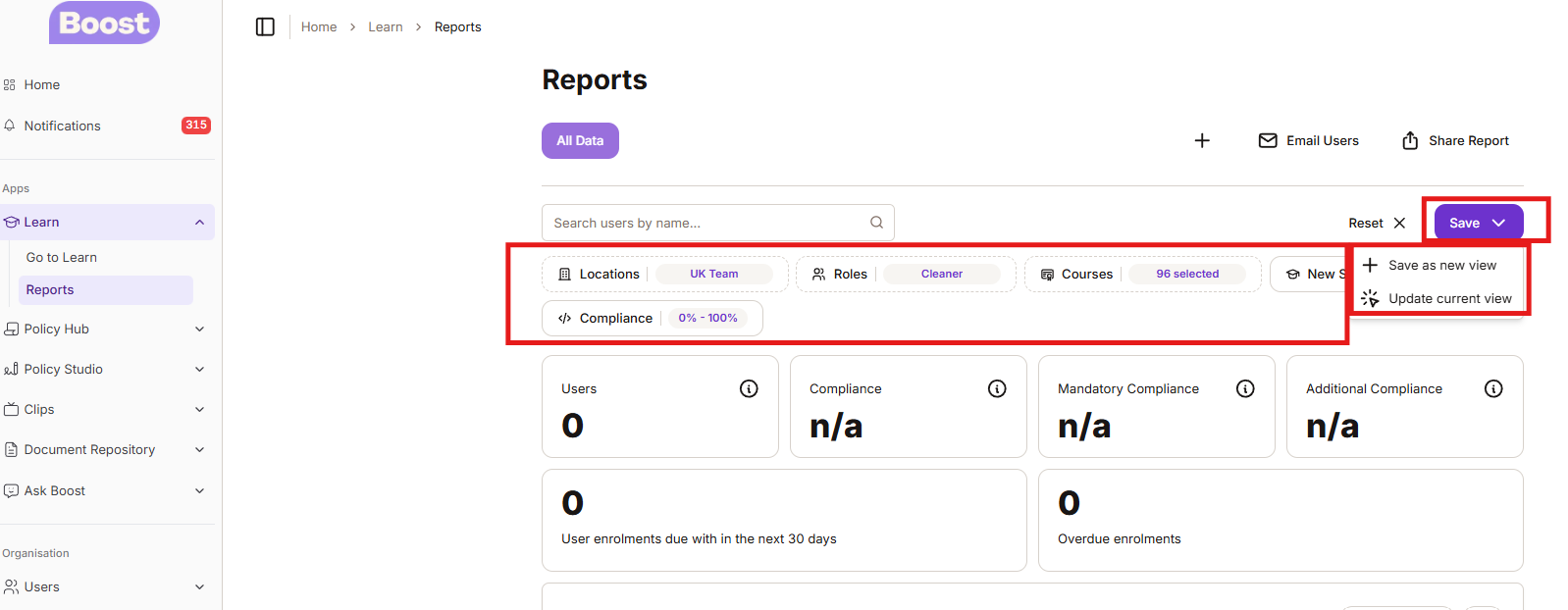Expand the Policy Hub menu
Screen dimensions: 1568x610
(199, 330)
